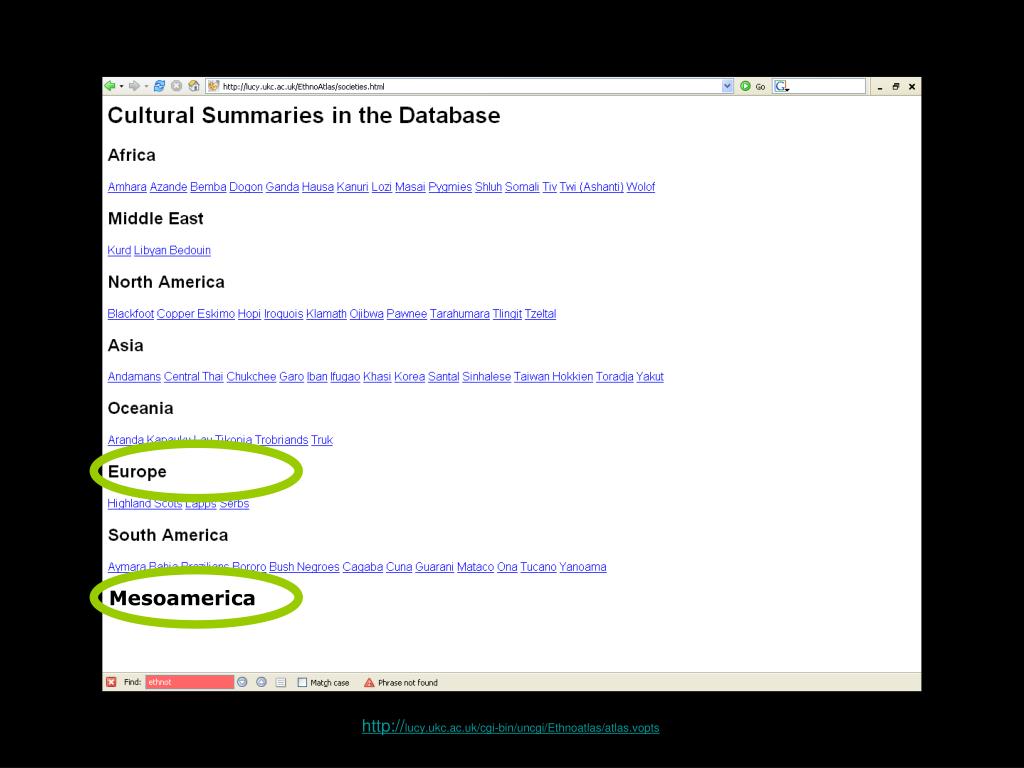
Task: Click the Highlight all icon in Find bar
Action: click(x=281, y=682)
